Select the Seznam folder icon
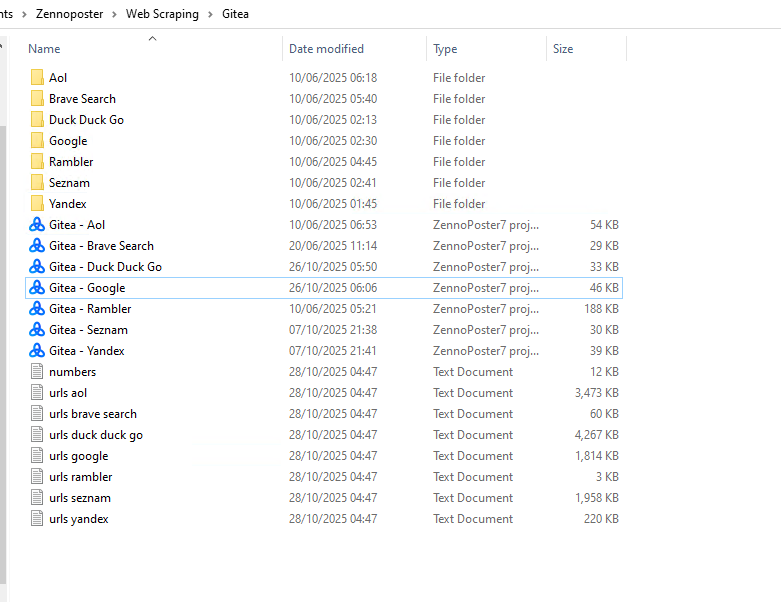Image resolution: width=781 pixels, height=602 pixels. [x=37, y=183]
